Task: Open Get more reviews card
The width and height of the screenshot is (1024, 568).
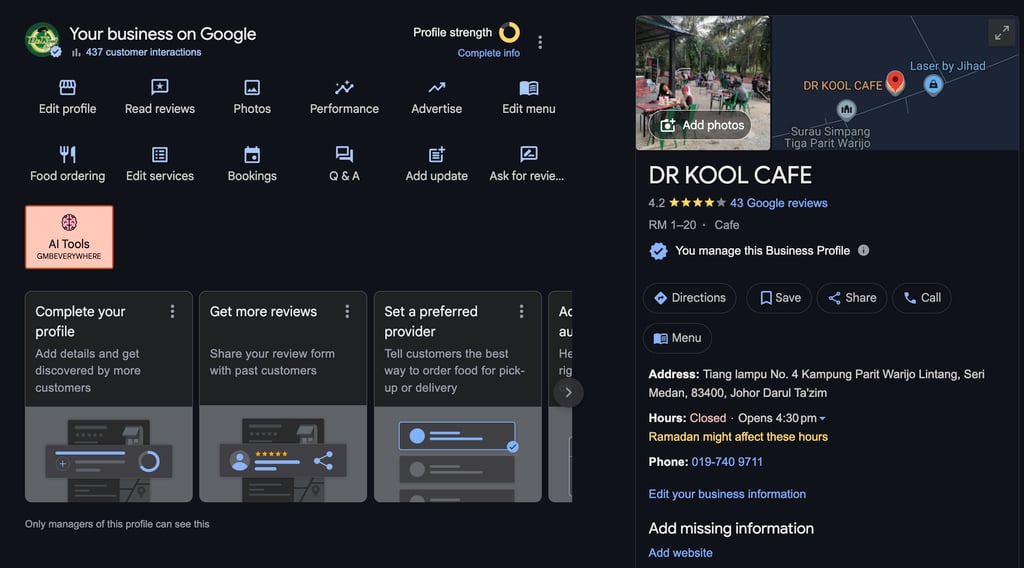Action: tap(283, 397)
